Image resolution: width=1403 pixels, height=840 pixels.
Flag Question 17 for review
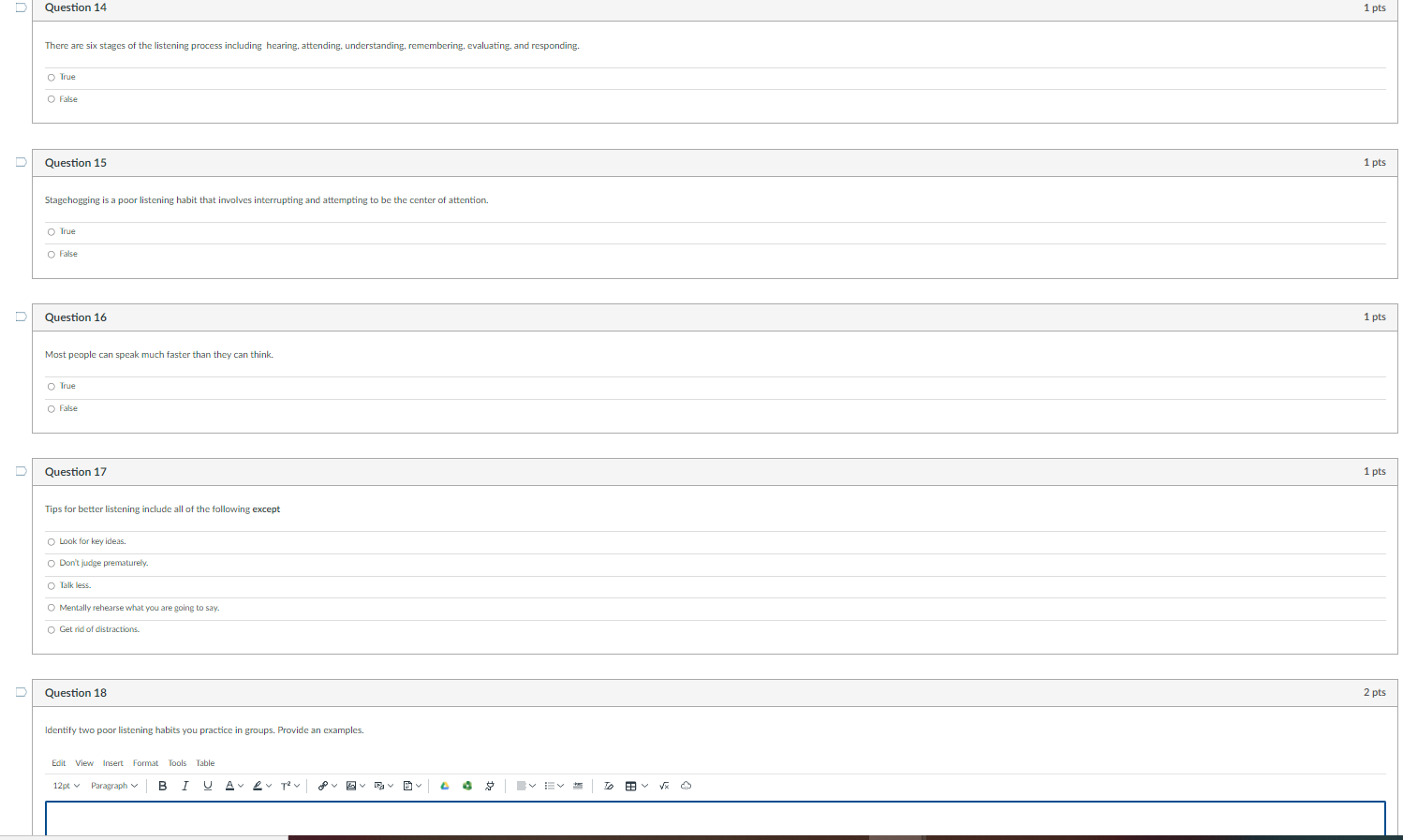(21, 471)
